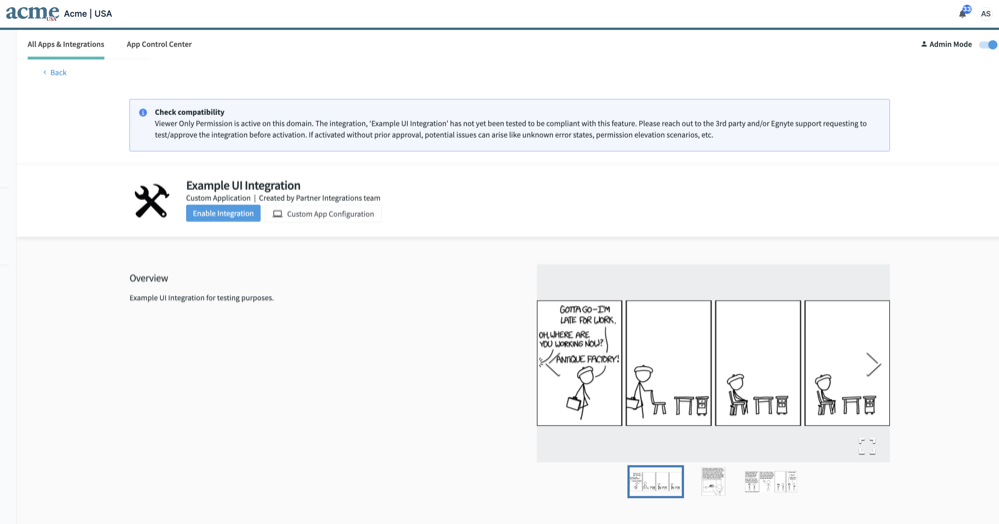Show next image with right chevron
Viewport: 999px width, 524px height.
coord(873,364)
